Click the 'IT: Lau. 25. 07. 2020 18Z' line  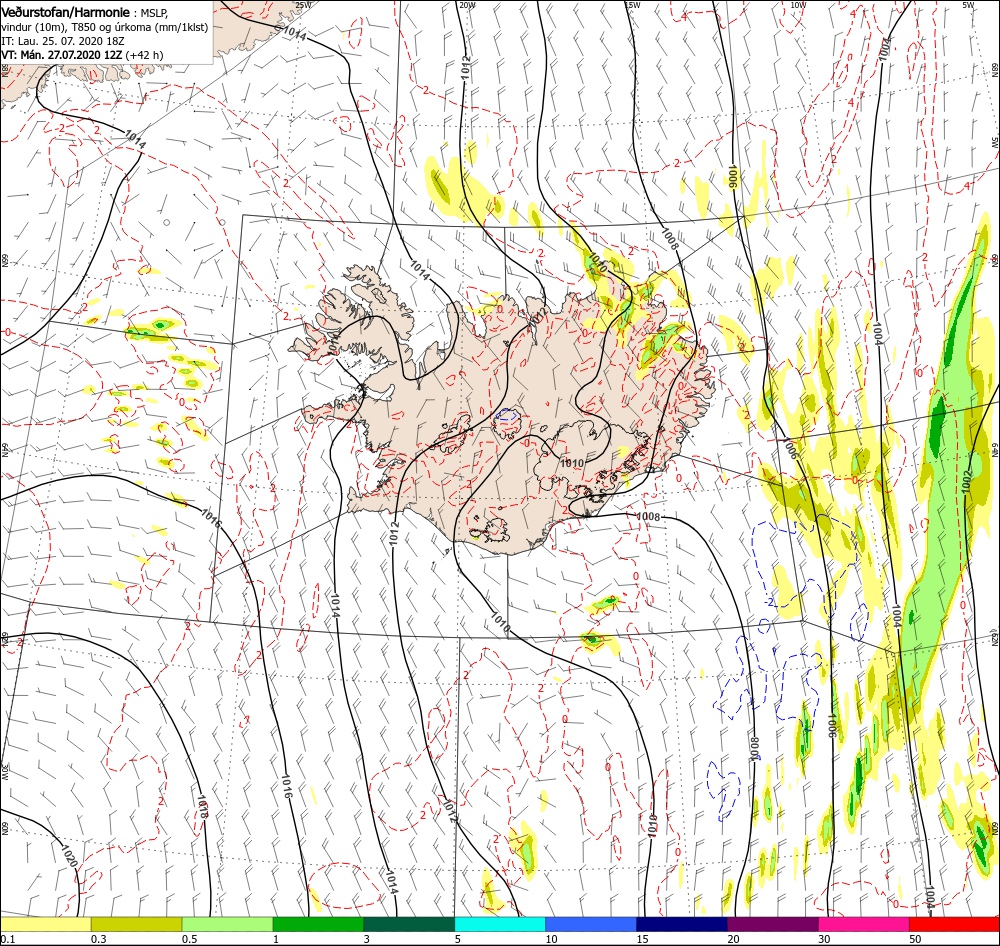click(62, 41)
